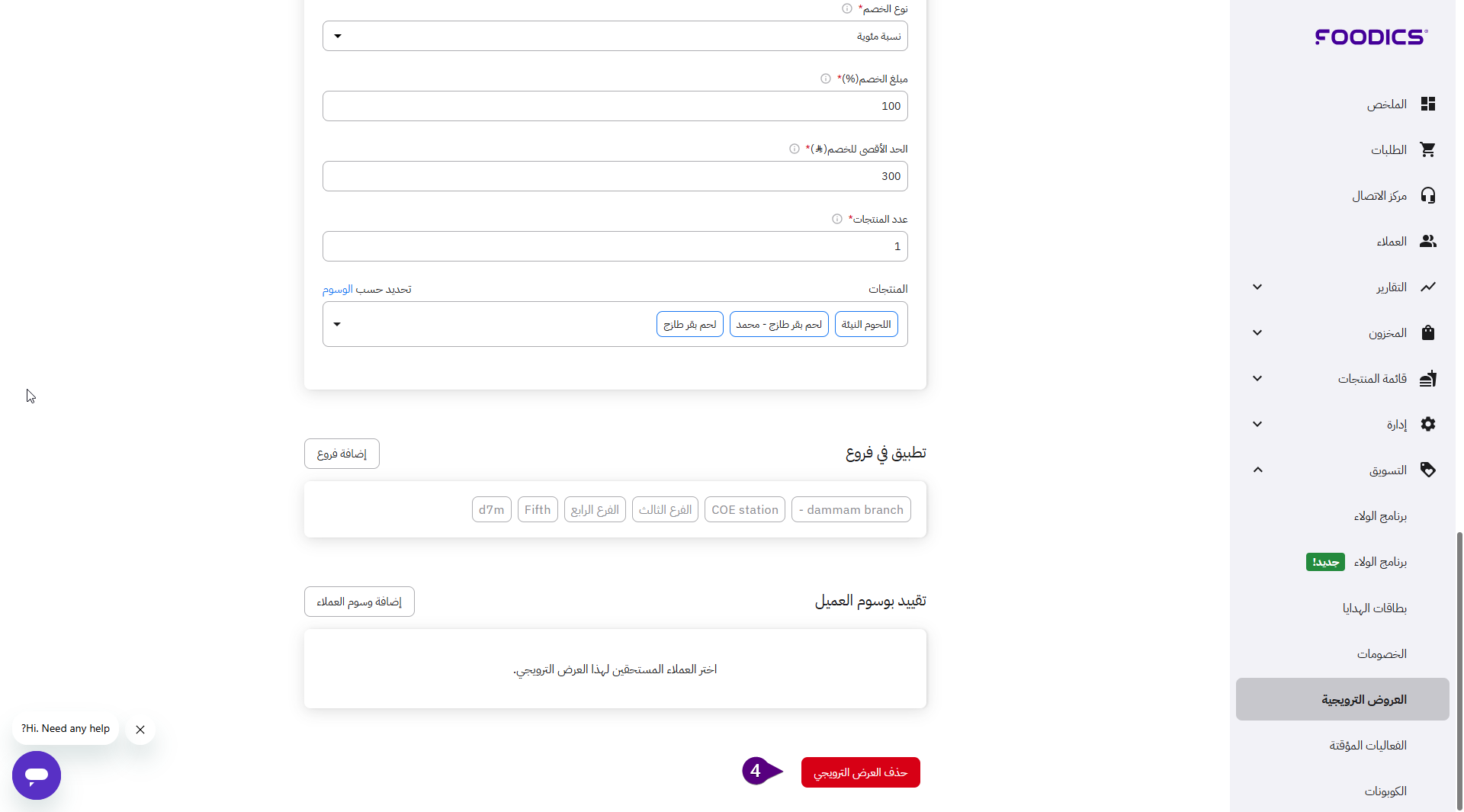Viewport: 1464px width, 812px height.
Task: Click the dashboard summary icon in sidebar
Action: [x=1427, y=104]
